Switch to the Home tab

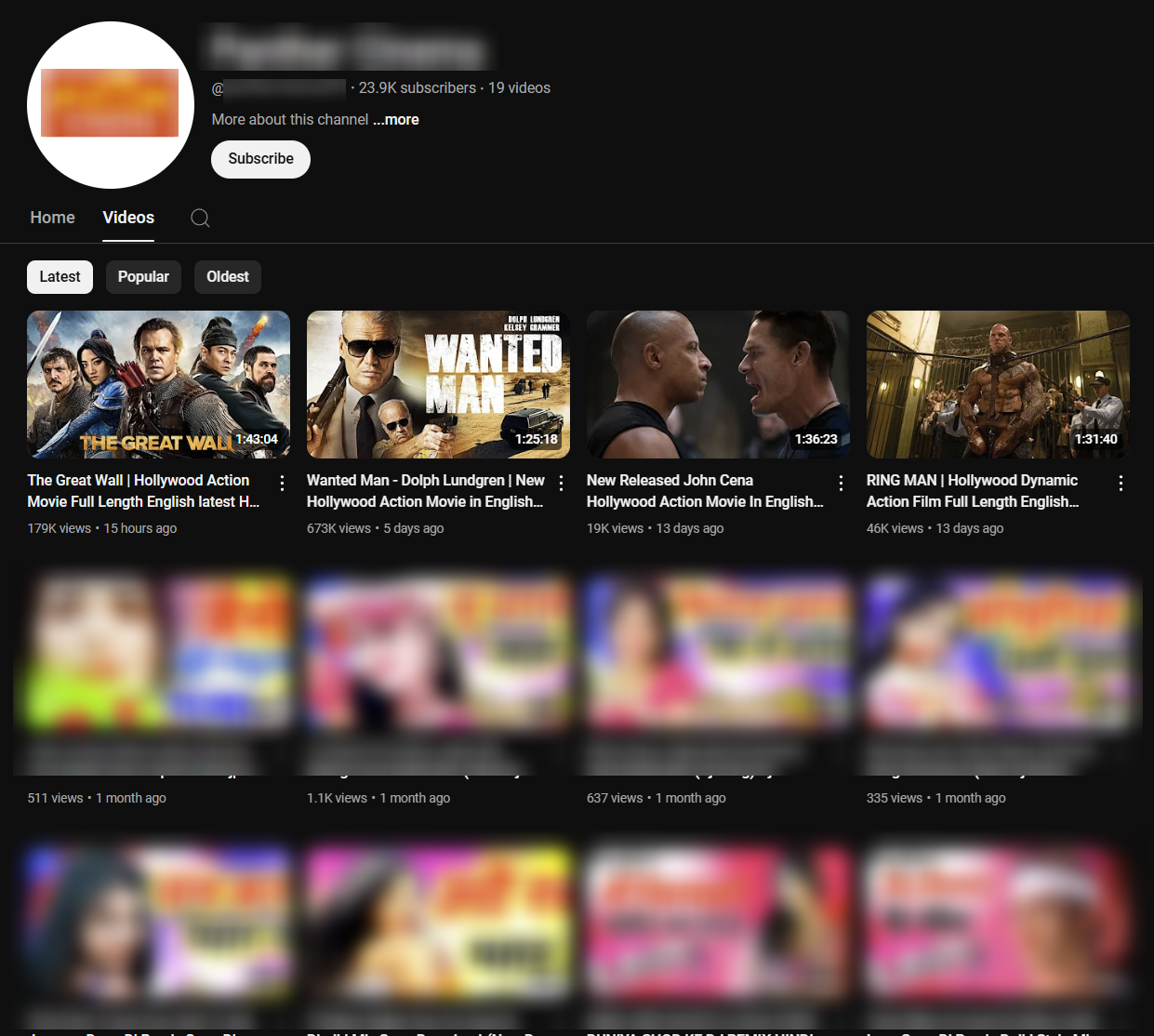[x=52, y=218]
